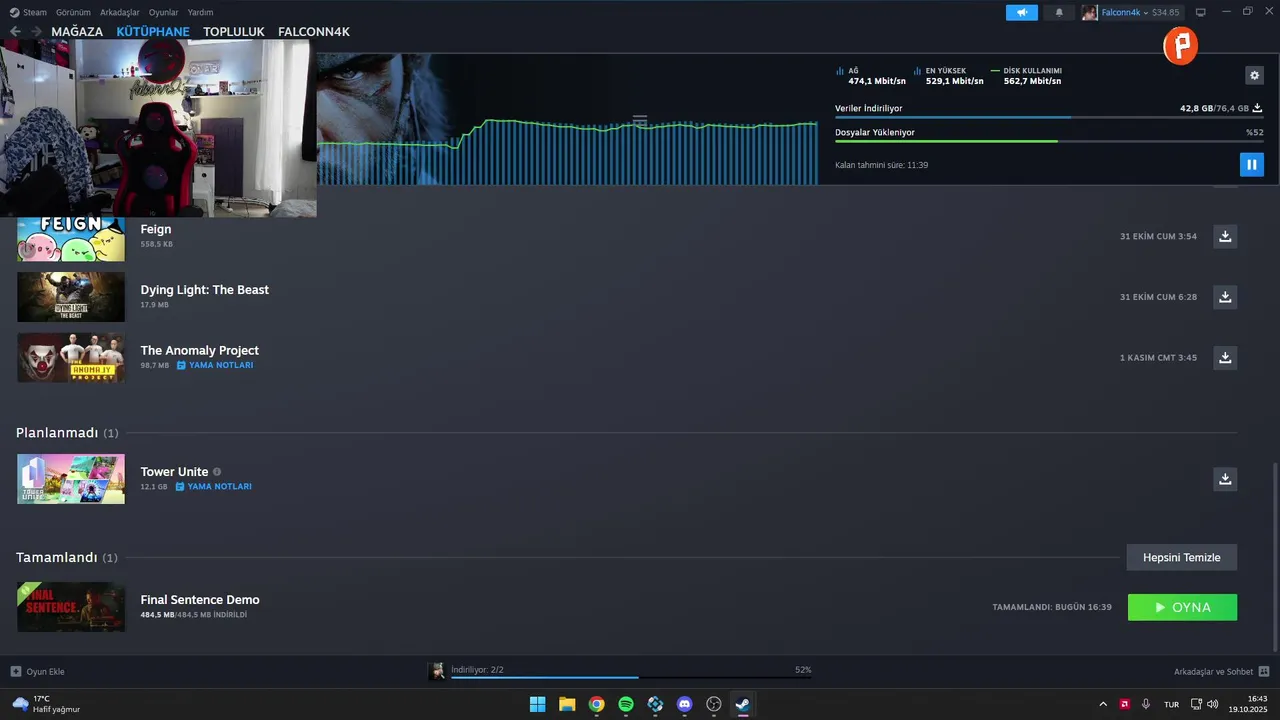This screenshot has width=1280, height=720.
Task: Open Spotify from the taskbar
Action: [x=626, y=704]
